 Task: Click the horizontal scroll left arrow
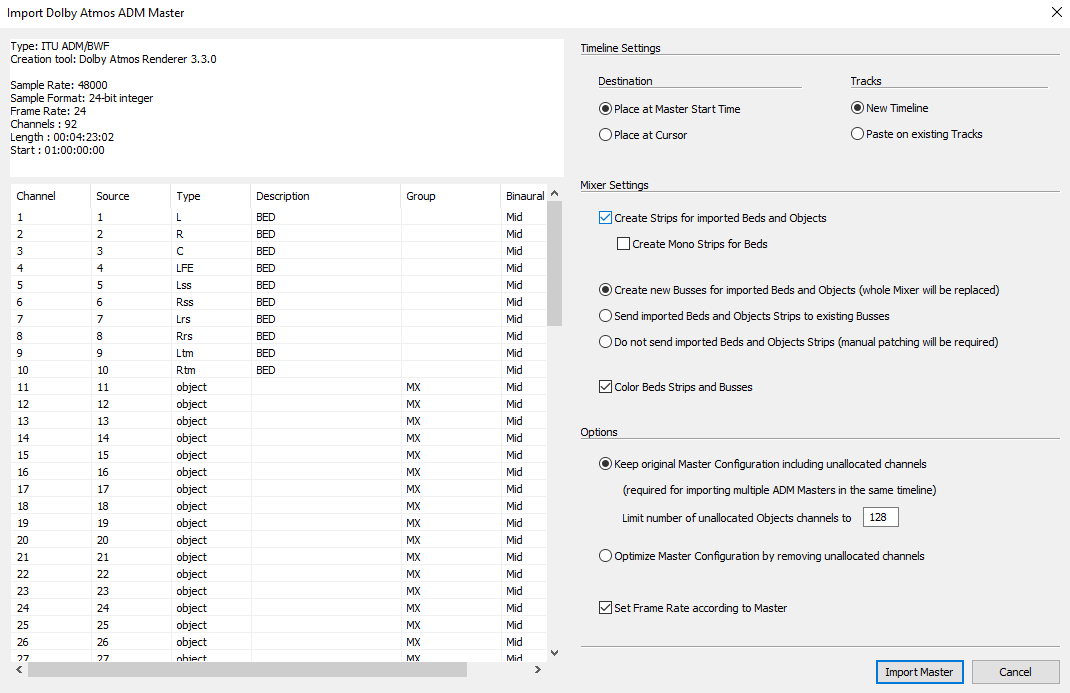[x=19, y=670]
